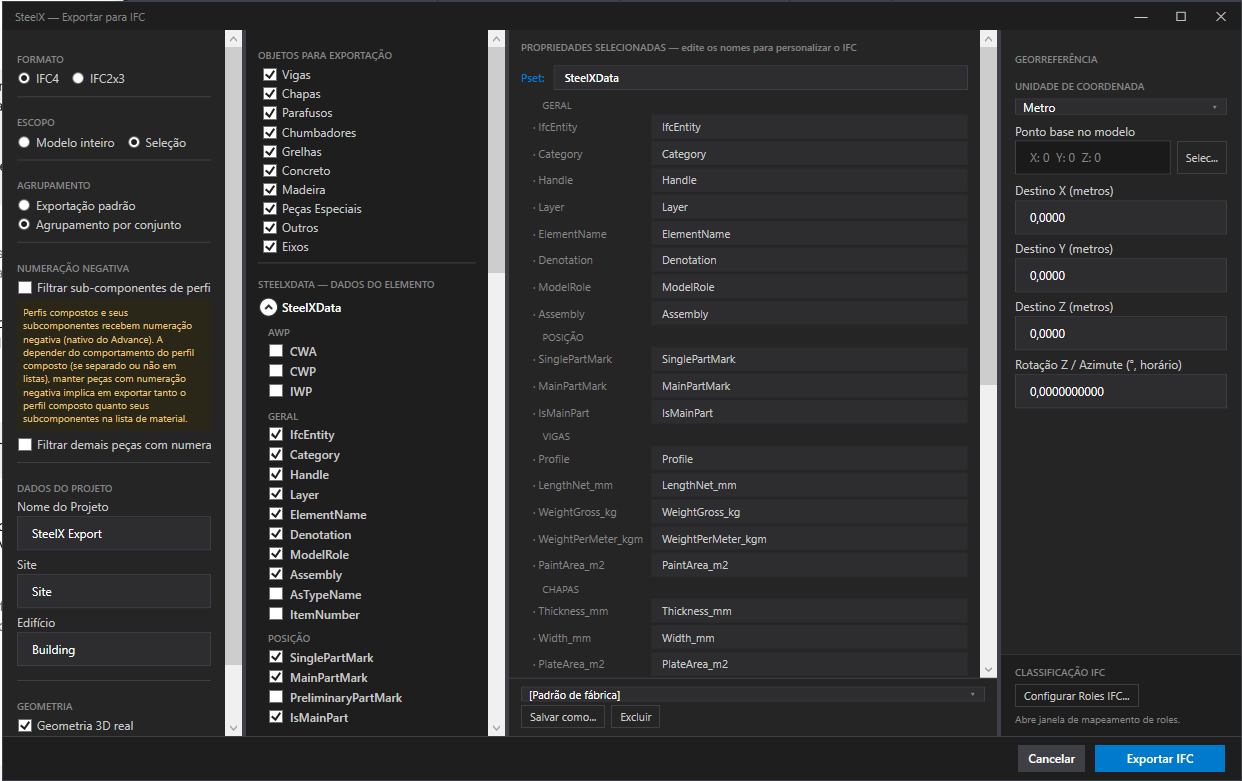Enable the CWA property checkbox
The width and height of the screenshot is (1242, 781).
tap(276, 352)
